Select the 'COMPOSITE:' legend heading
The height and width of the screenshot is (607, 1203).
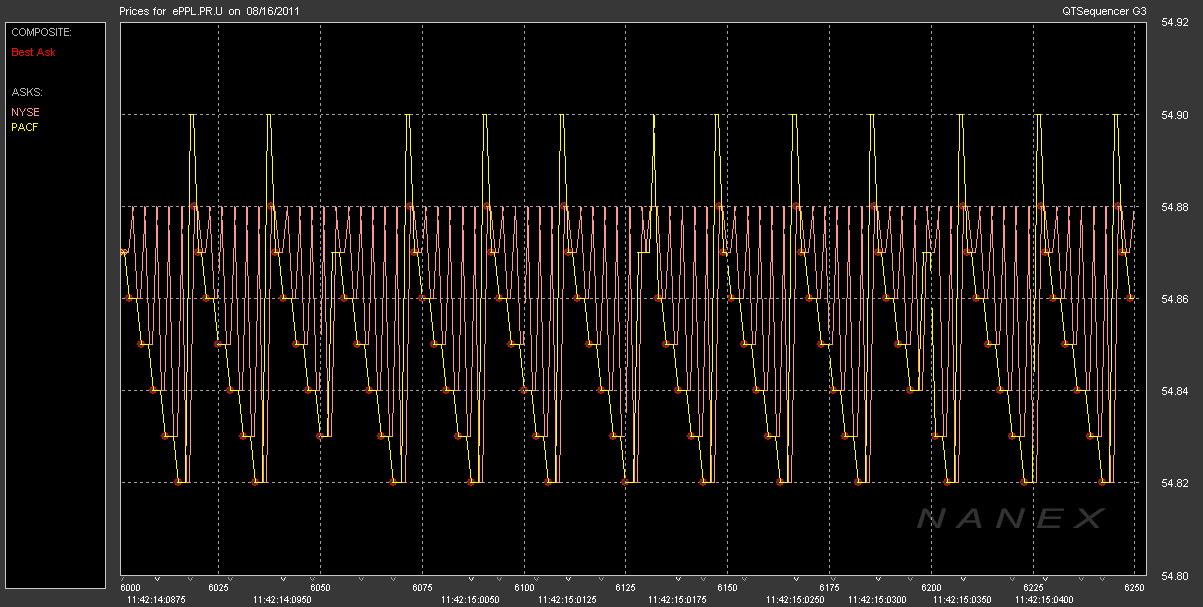click(x=41, y=32)
